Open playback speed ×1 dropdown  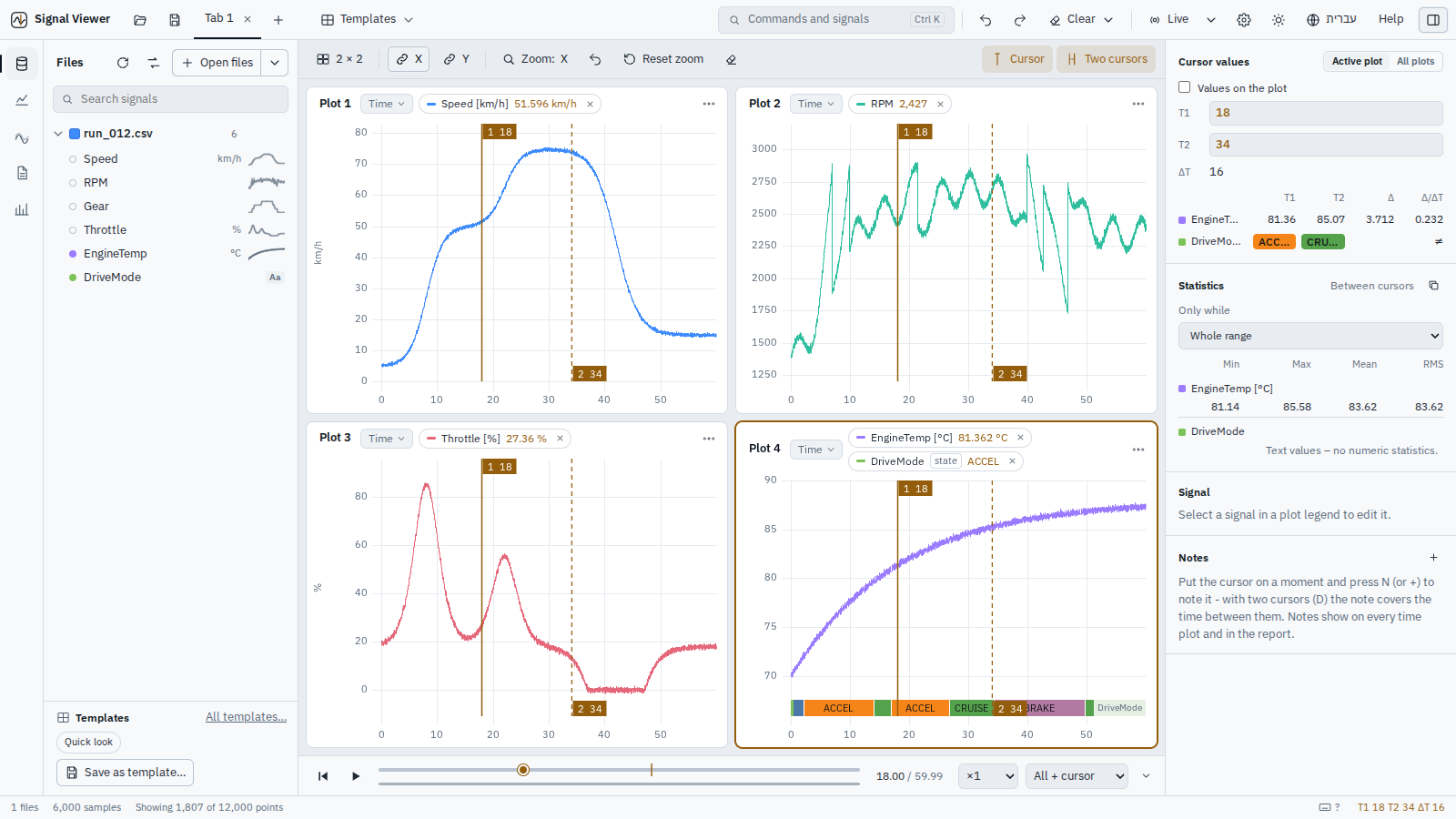[988, 776]
